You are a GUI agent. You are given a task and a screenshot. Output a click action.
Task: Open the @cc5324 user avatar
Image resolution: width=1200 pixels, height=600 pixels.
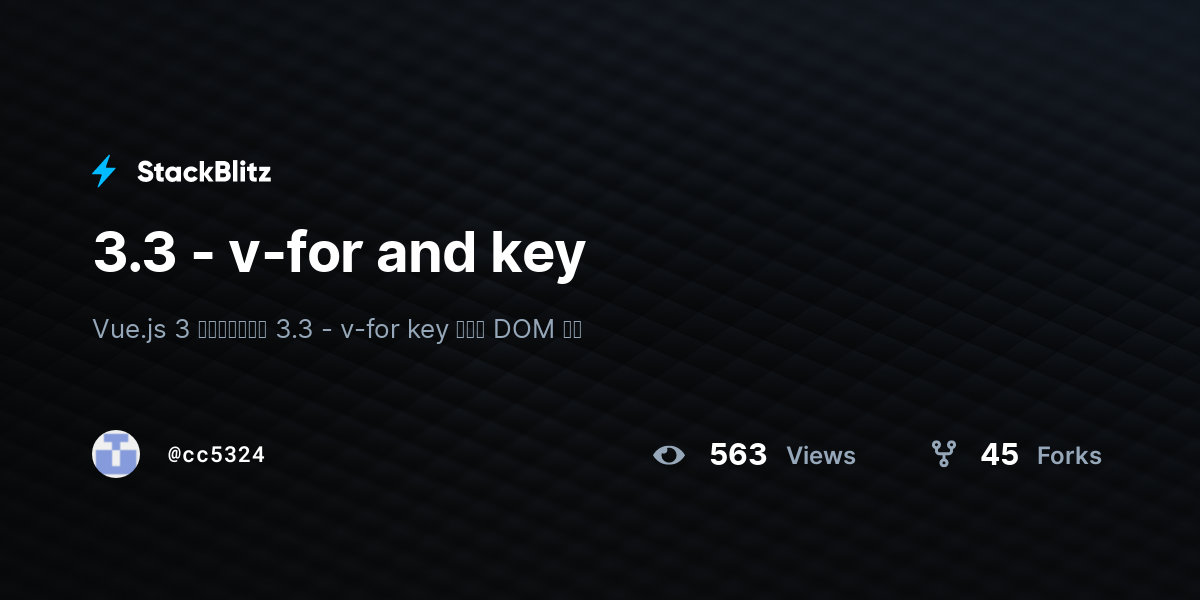(116, 454)
